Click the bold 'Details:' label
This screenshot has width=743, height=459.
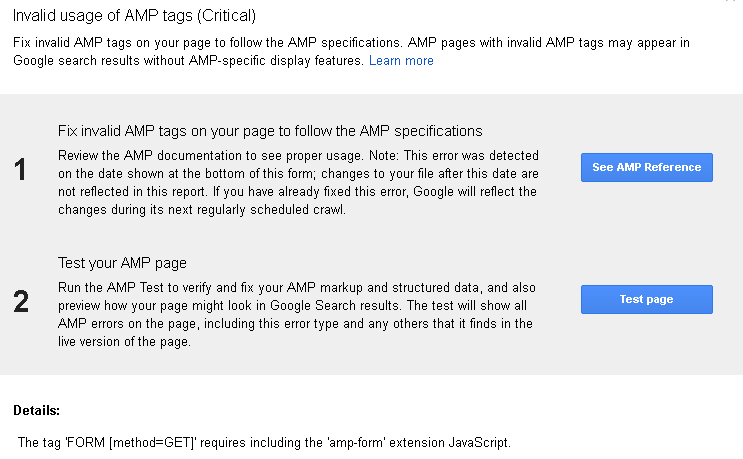click(x=37, y=410)
